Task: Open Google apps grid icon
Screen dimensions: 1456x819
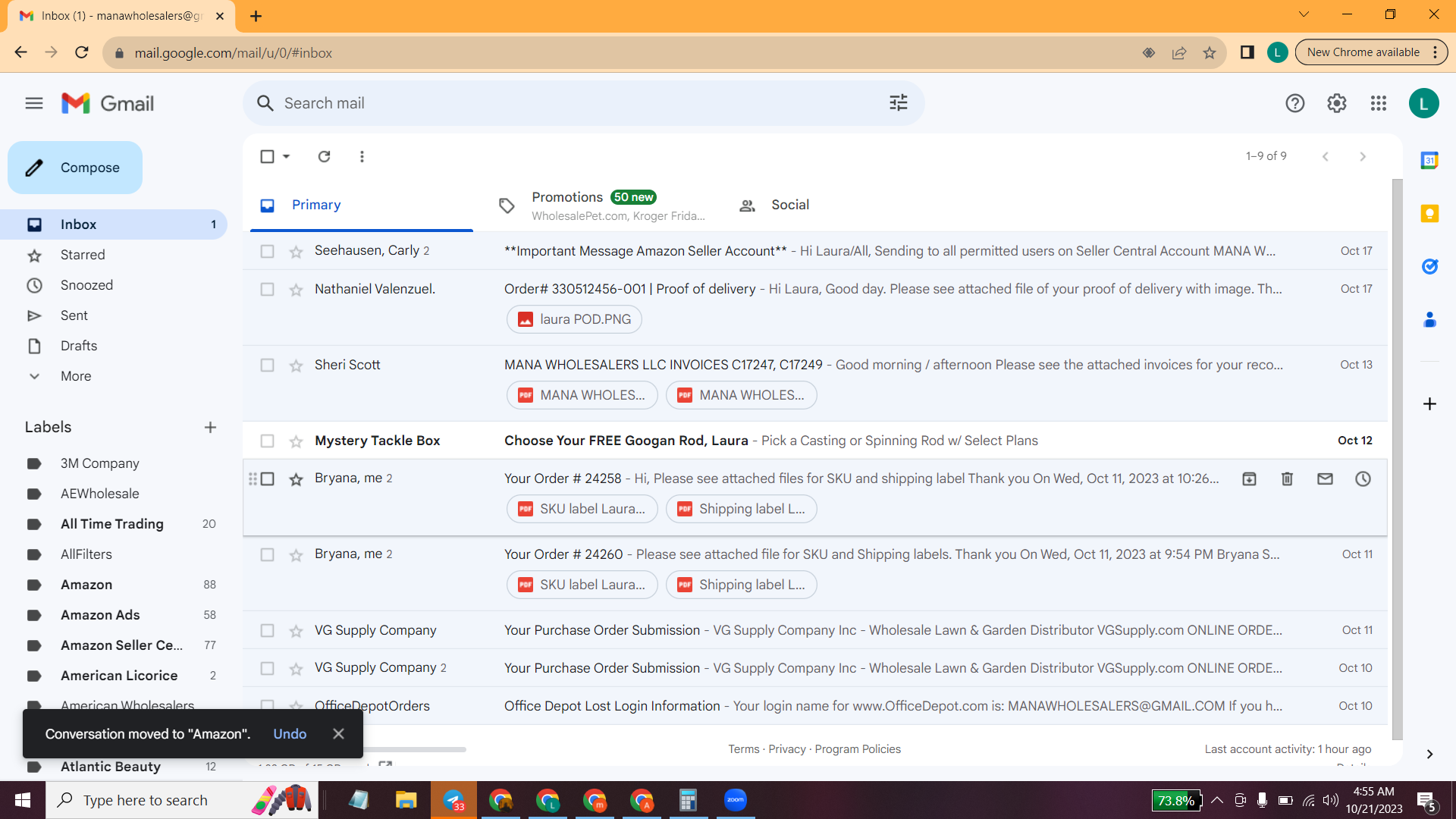Action: [x=1379, y=103]
